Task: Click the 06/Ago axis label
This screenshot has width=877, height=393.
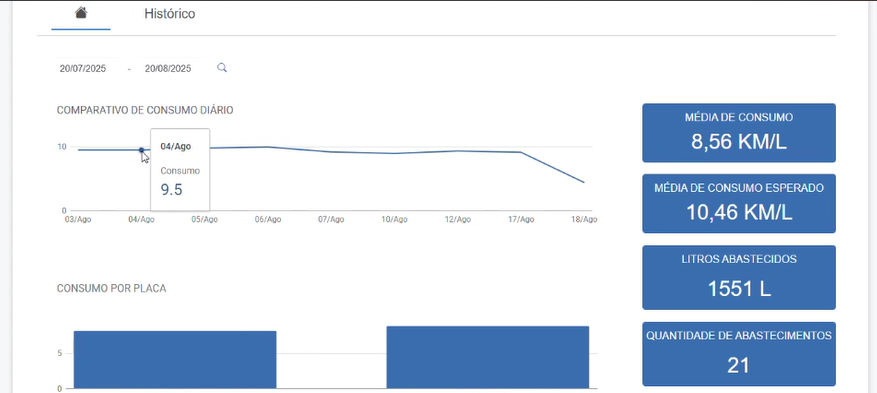Action: [x=268, y=220]
